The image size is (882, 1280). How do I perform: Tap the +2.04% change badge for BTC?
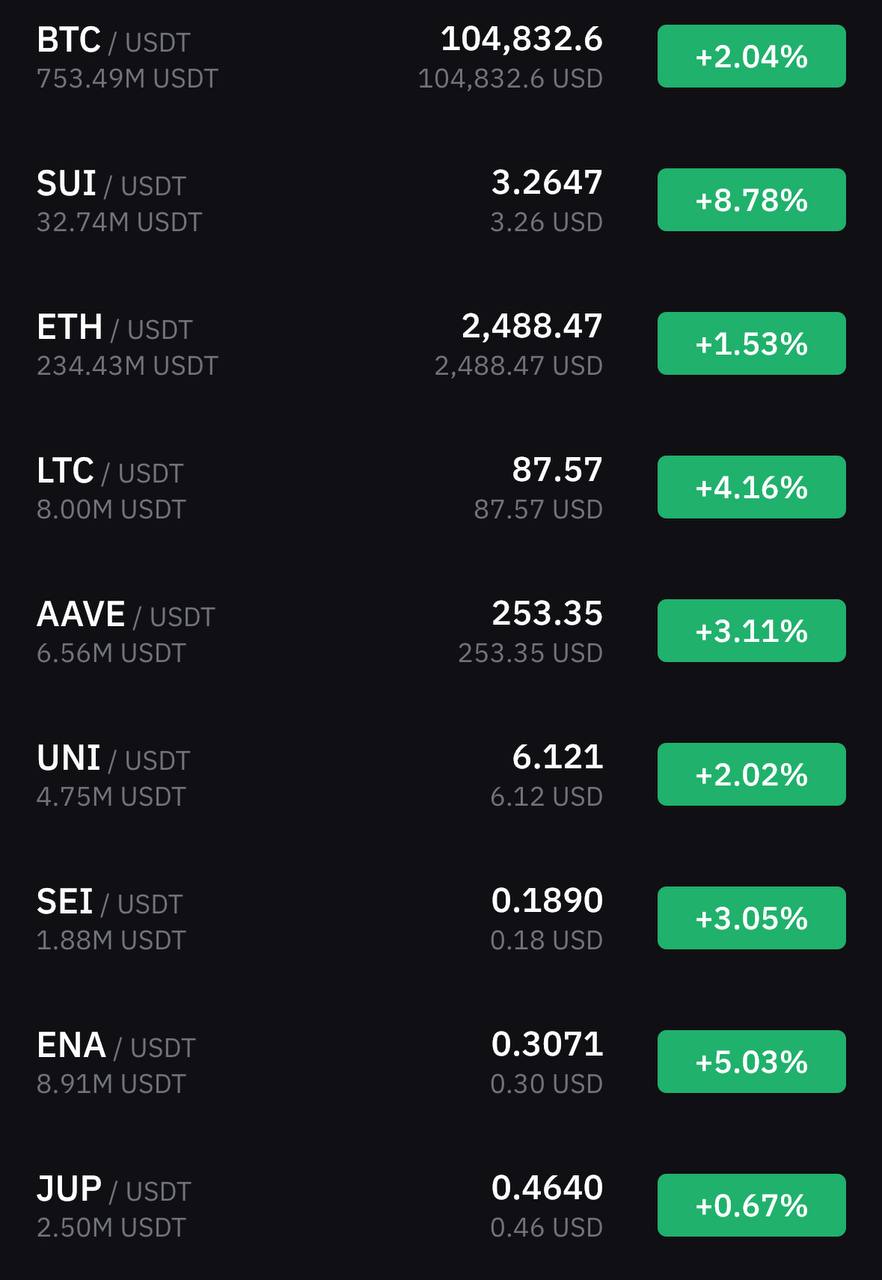(751, 57)
